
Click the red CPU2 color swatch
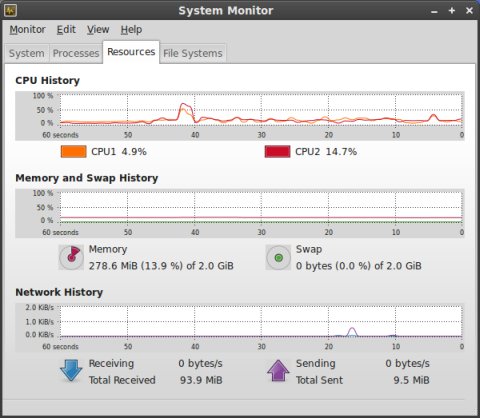pos(277,152)
